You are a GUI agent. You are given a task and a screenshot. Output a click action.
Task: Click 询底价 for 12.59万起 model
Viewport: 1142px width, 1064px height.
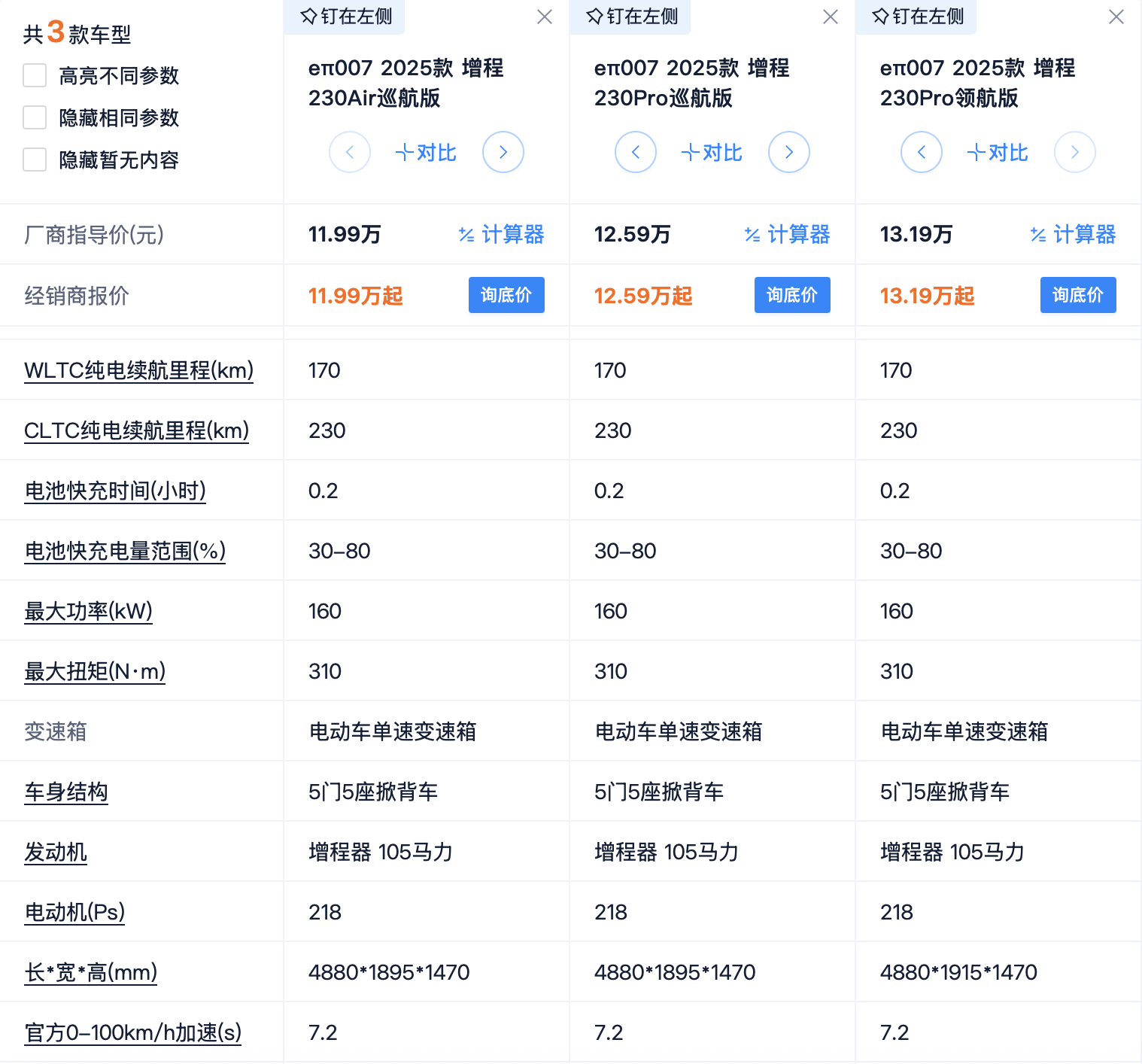(792, 295)
